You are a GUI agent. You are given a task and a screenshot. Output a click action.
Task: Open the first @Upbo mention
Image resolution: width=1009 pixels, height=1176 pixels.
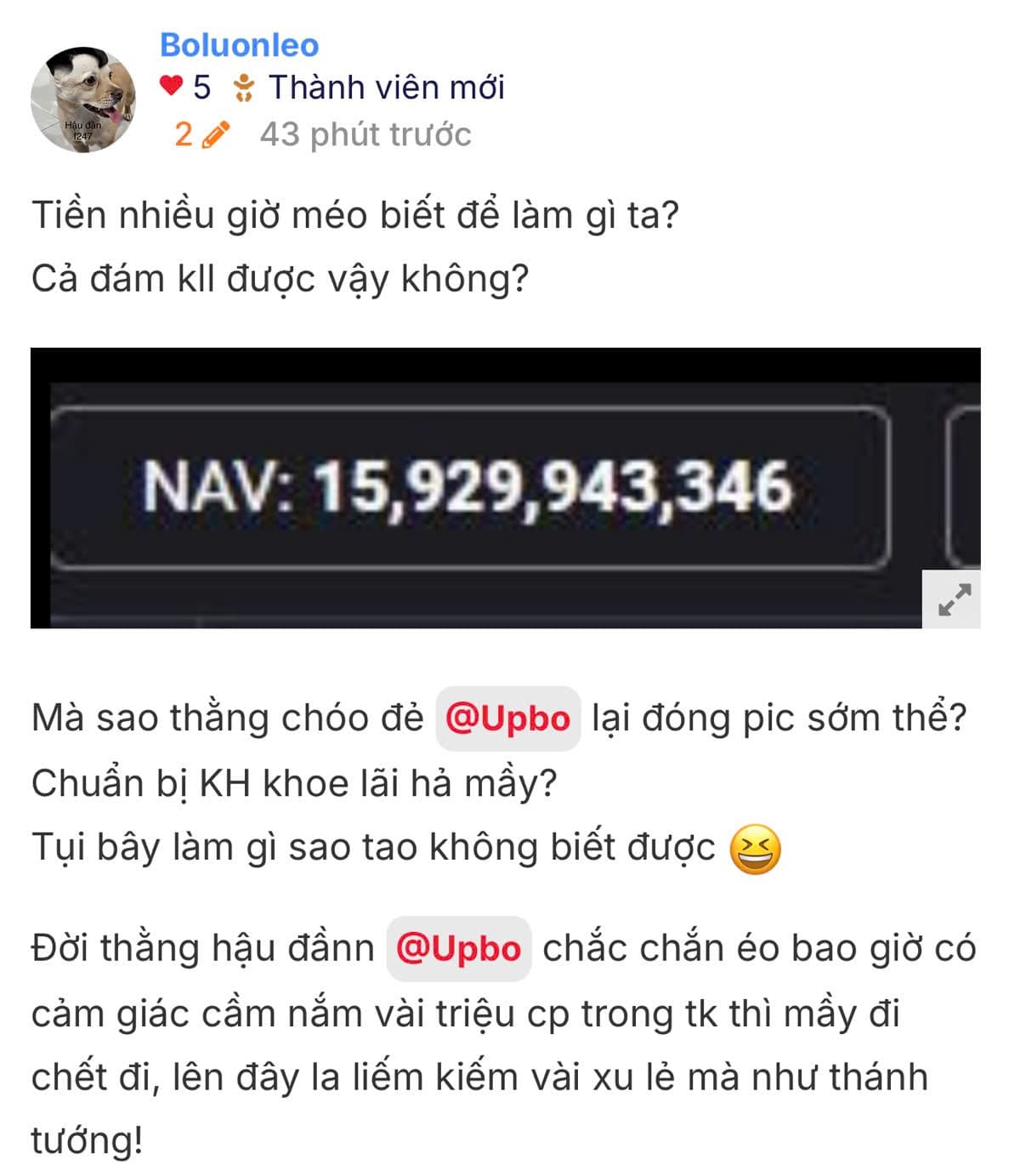click(x=507, y=719)
